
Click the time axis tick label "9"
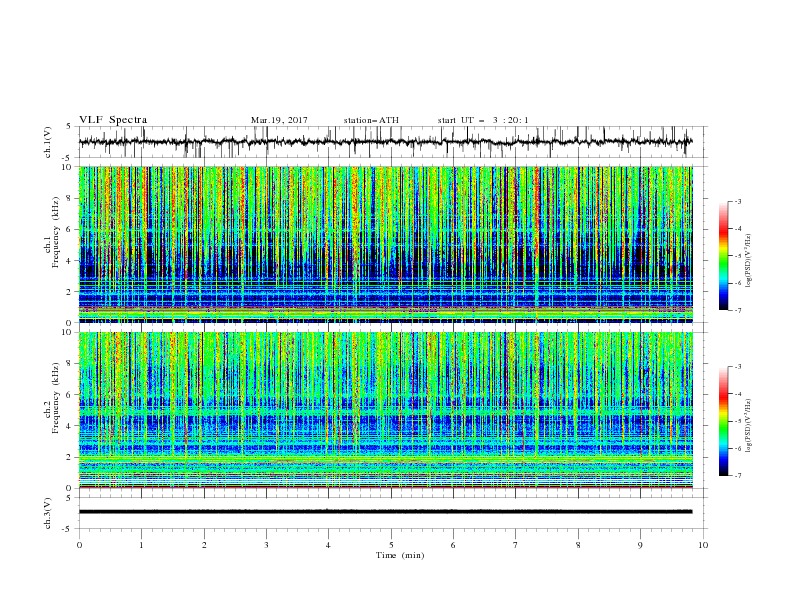point(640,545)
